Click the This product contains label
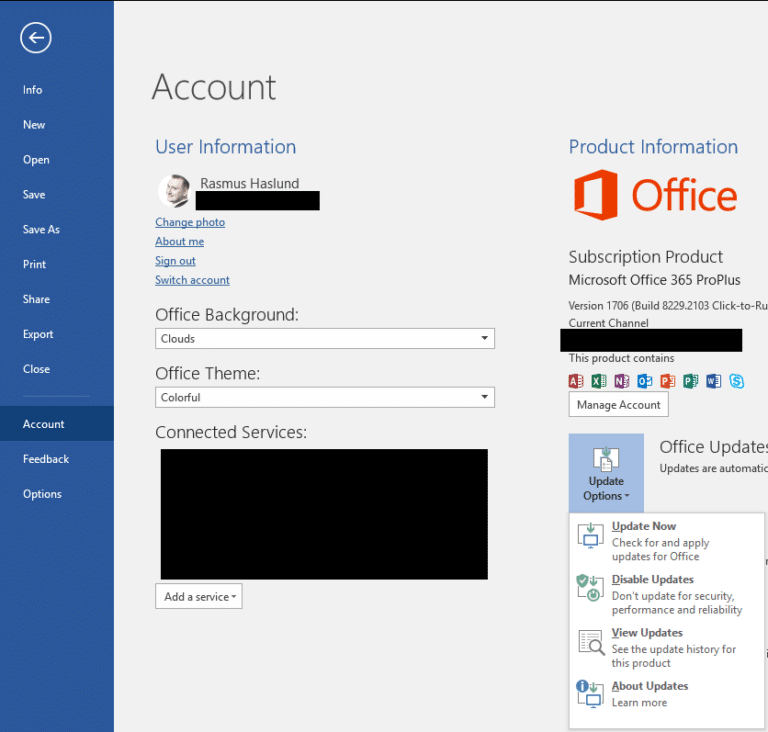The image size is (768, 732). click(x=621, y=358)
